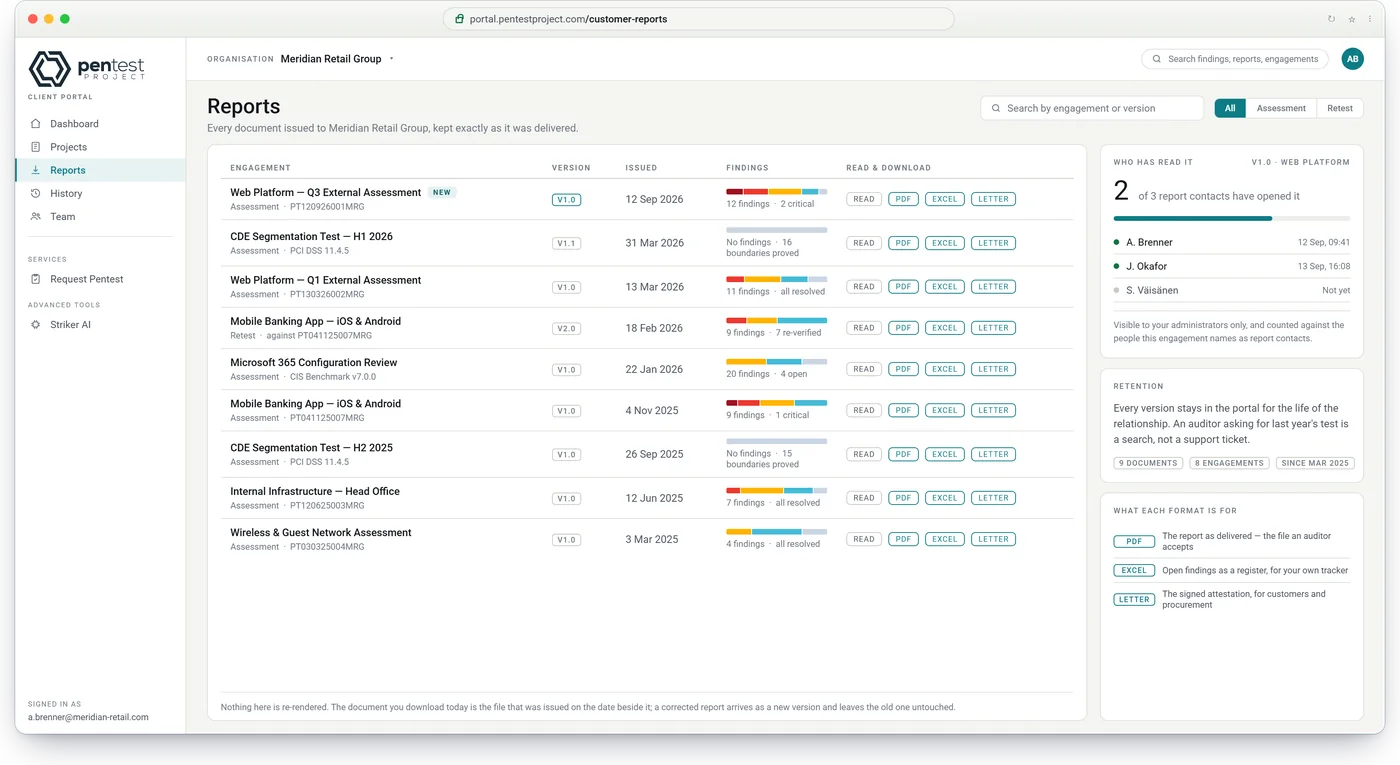
Task: Click the report contacts read progress bar
Action: pyautogui.click(x=1231, y=218)
